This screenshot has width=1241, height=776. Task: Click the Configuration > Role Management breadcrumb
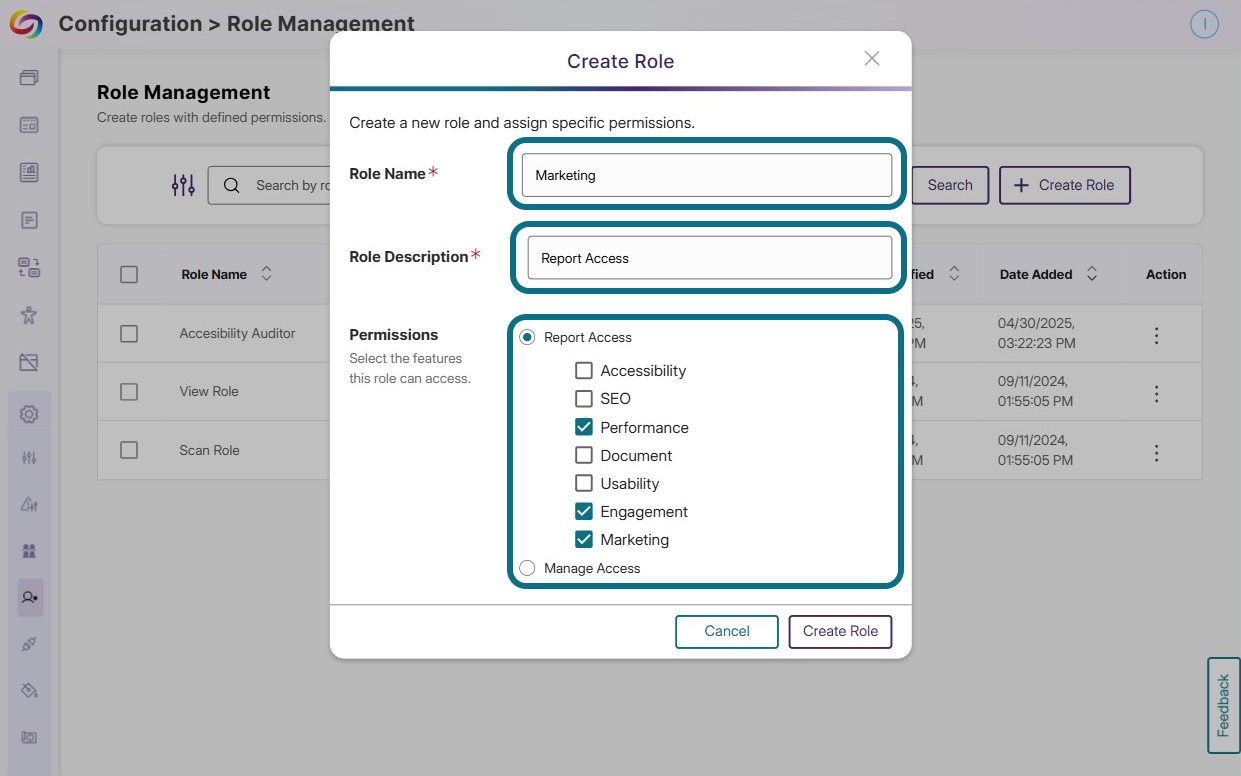click(x=236, y=24)
